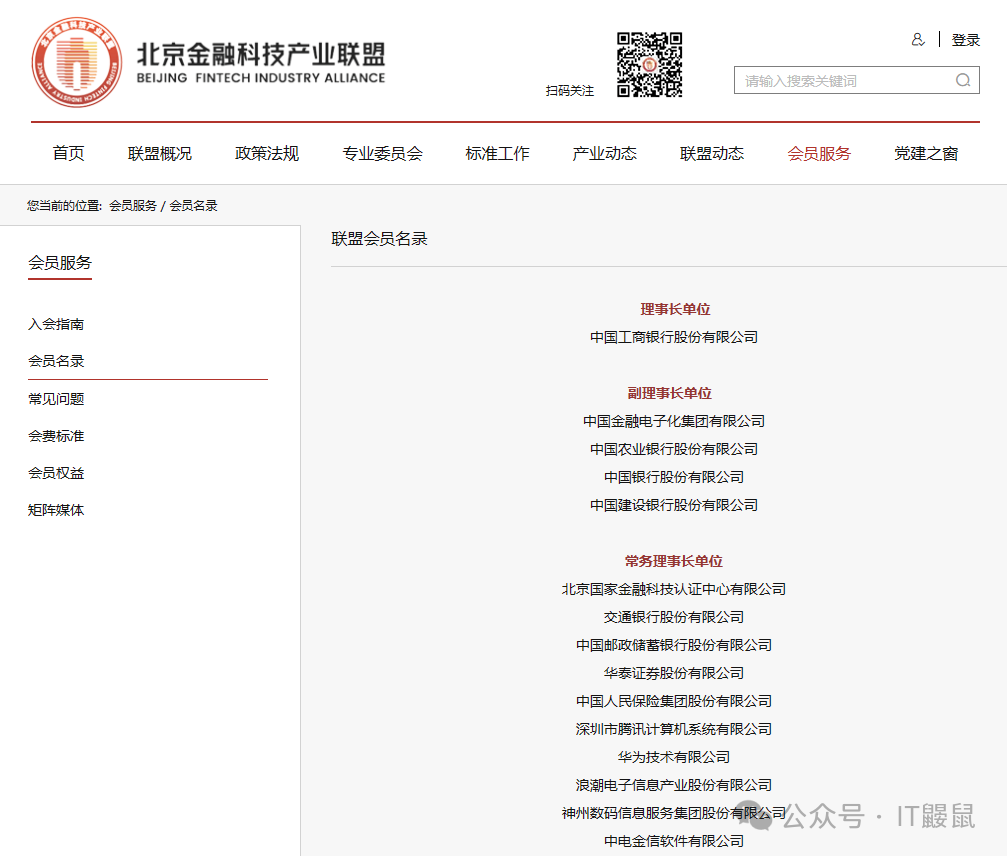Click 中国农业银行股份有限公司

tap(674, 449)
